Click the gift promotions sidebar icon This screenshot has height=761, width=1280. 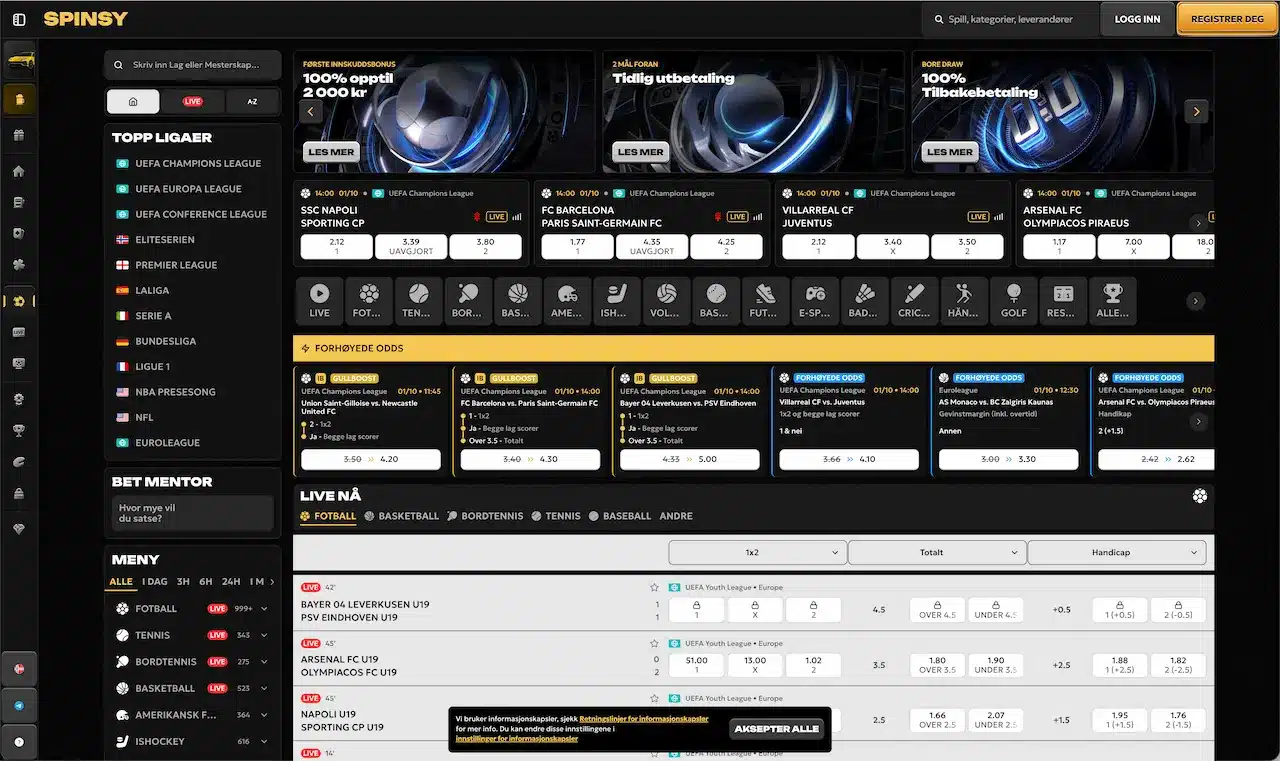pyautogui.click(x=18, y=135)
